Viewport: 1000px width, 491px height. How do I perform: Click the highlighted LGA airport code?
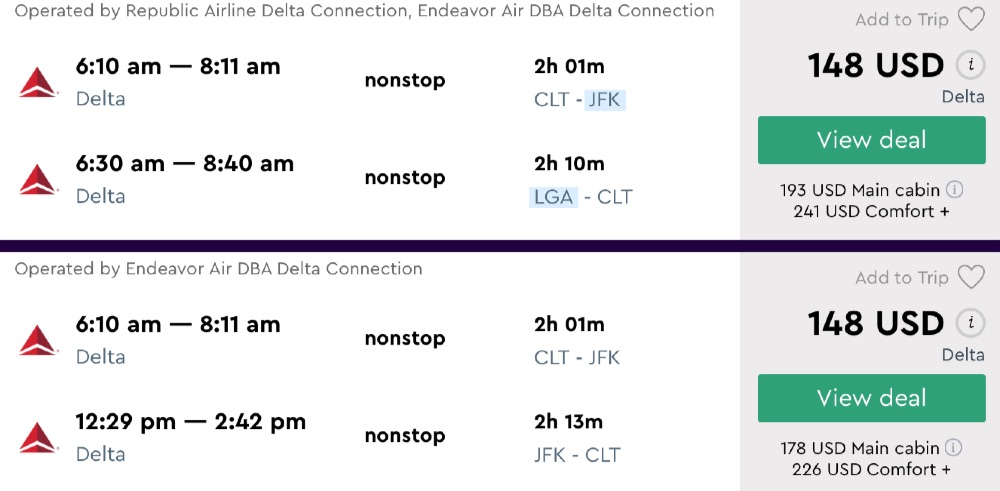coord(554,197)
